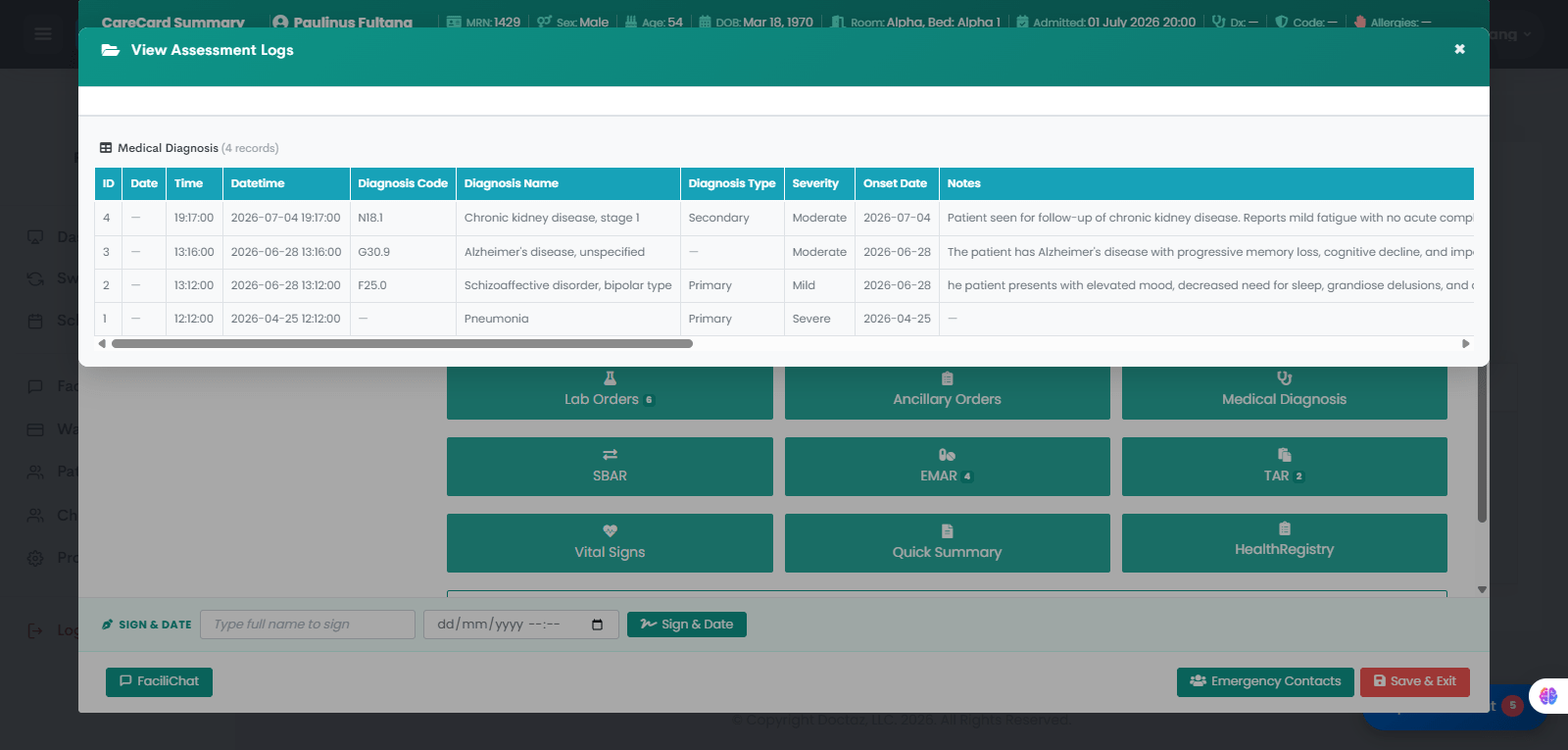Click the Diagnosis Code column header

click(x=403, y=183)
